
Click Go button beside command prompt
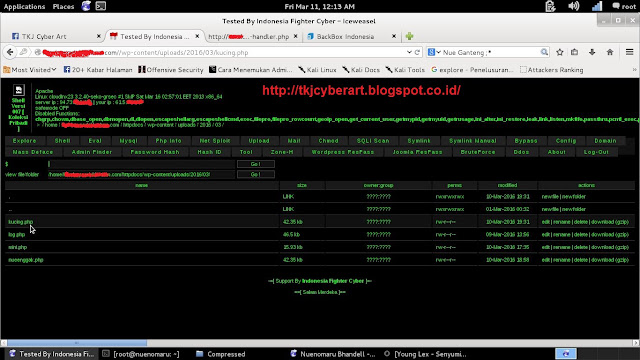[x=256, y=164]
